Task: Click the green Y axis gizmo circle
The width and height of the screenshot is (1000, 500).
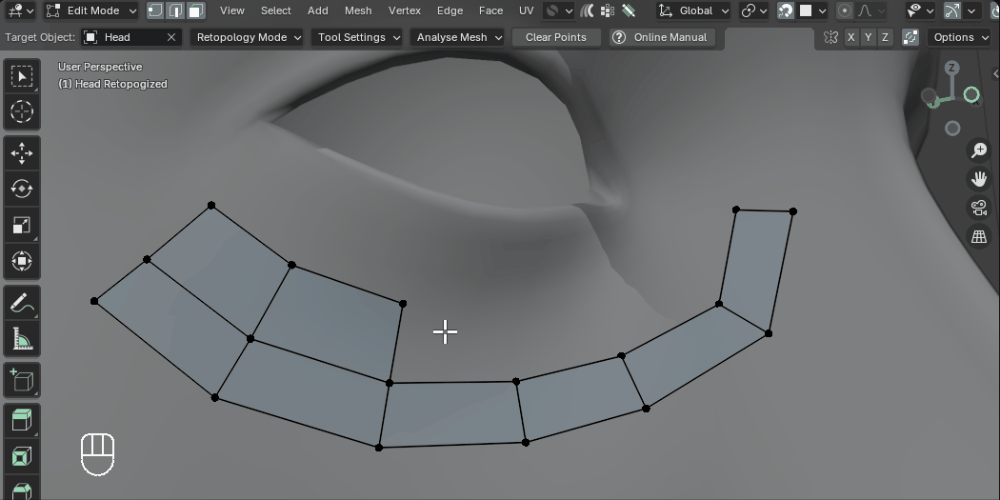Action: coord(971,95)
